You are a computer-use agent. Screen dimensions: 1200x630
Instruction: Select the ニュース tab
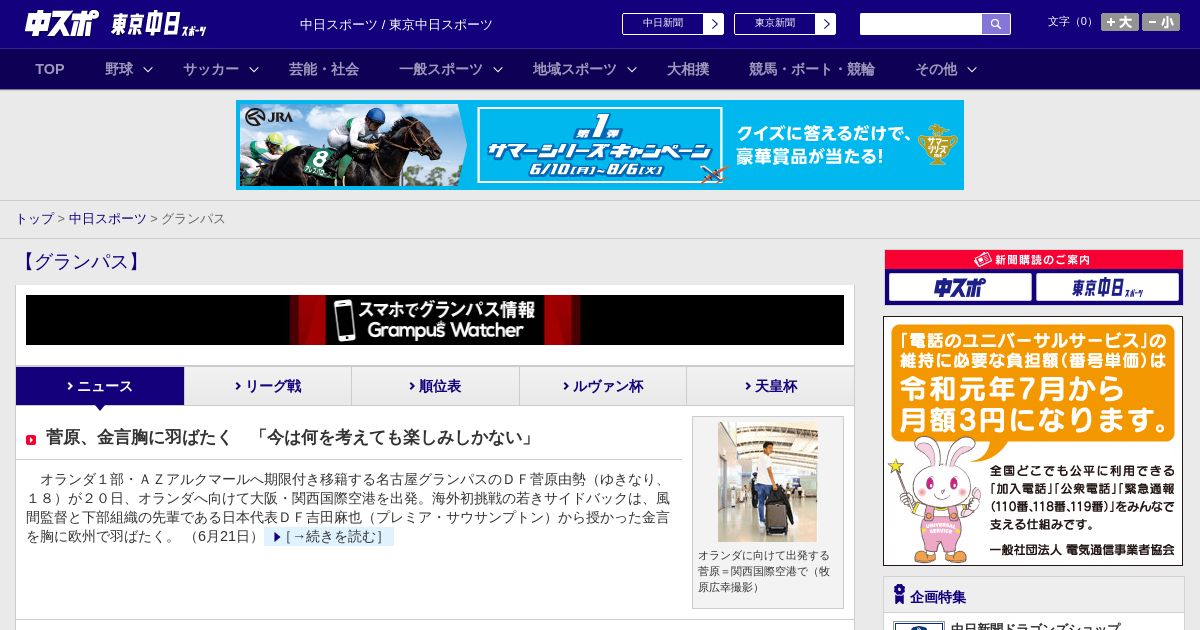100,386
